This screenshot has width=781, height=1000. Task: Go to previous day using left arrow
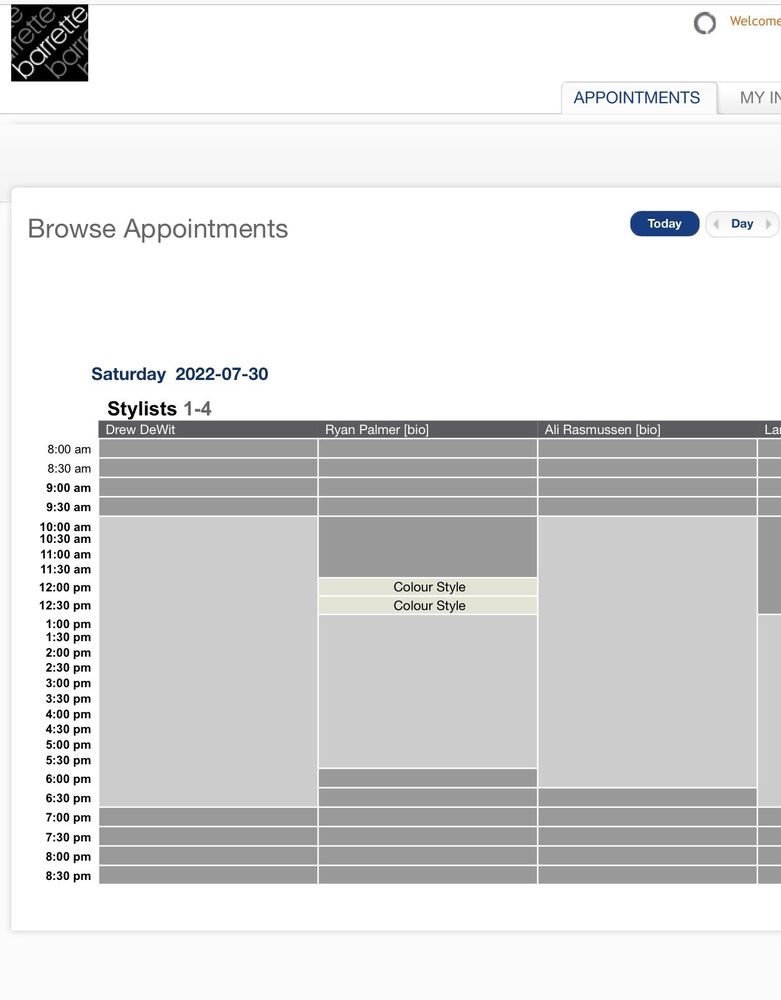coord(716,224)
